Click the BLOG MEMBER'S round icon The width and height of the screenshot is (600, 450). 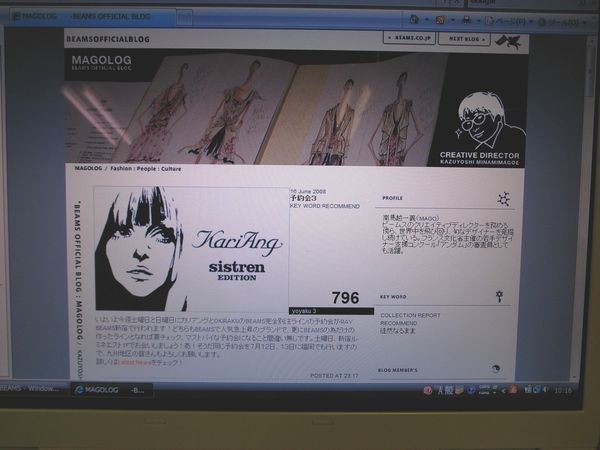click(496, 368)
